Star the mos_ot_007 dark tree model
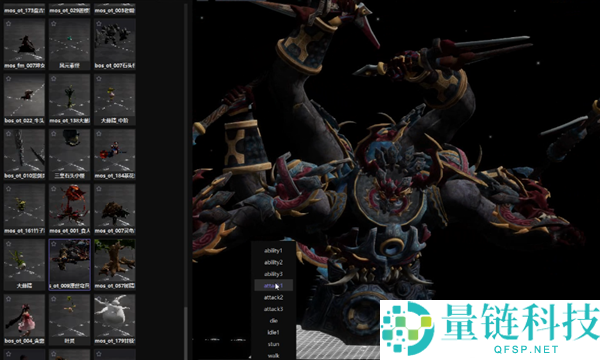600x360 pixels. click(x=99, y=189)
